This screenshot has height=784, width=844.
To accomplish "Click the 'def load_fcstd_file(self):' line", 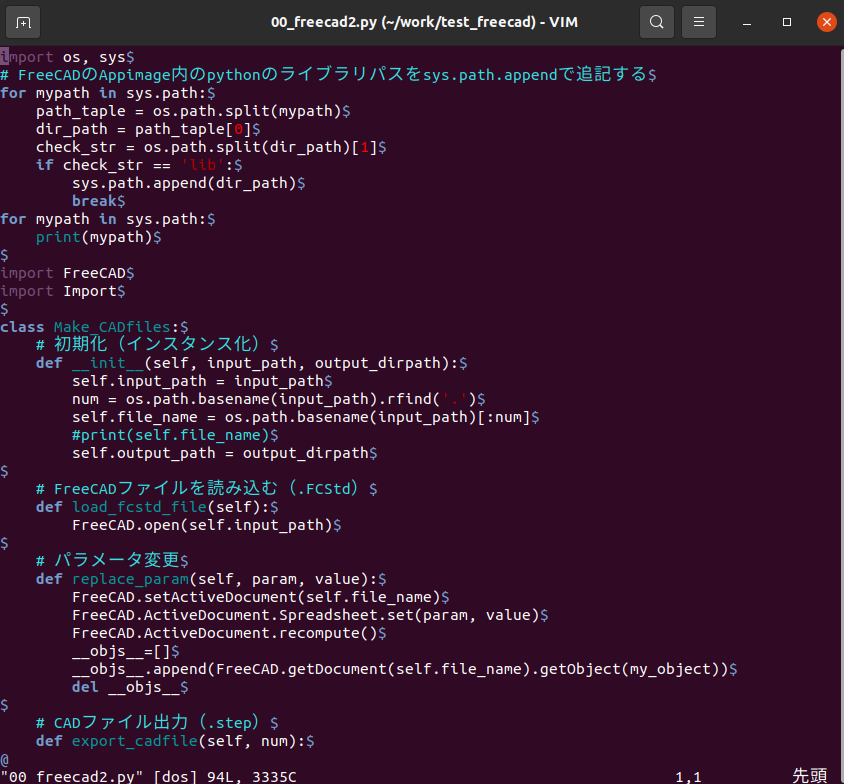I will [157, 507].
